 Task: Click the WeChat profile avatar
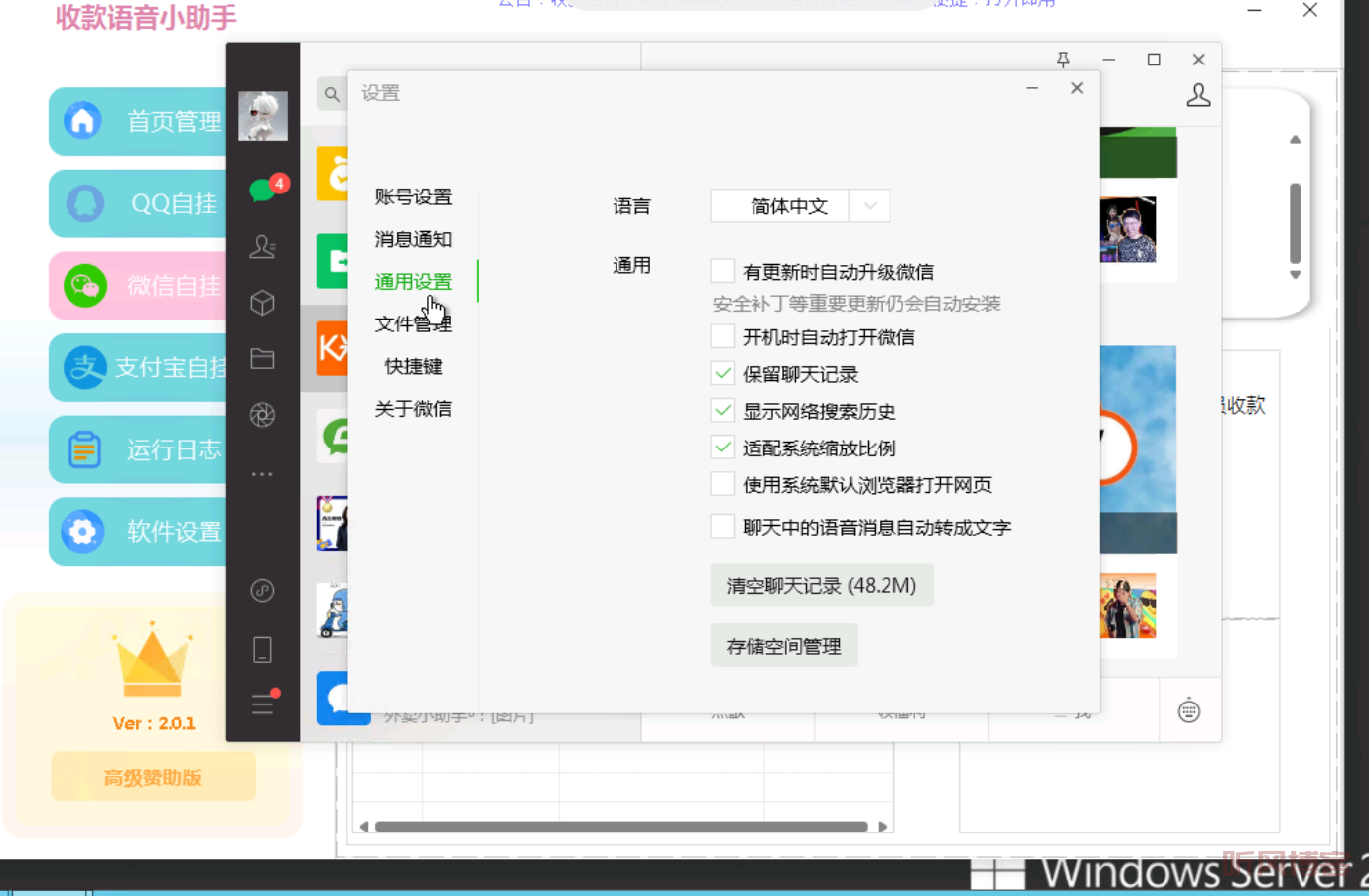[263, 115]
